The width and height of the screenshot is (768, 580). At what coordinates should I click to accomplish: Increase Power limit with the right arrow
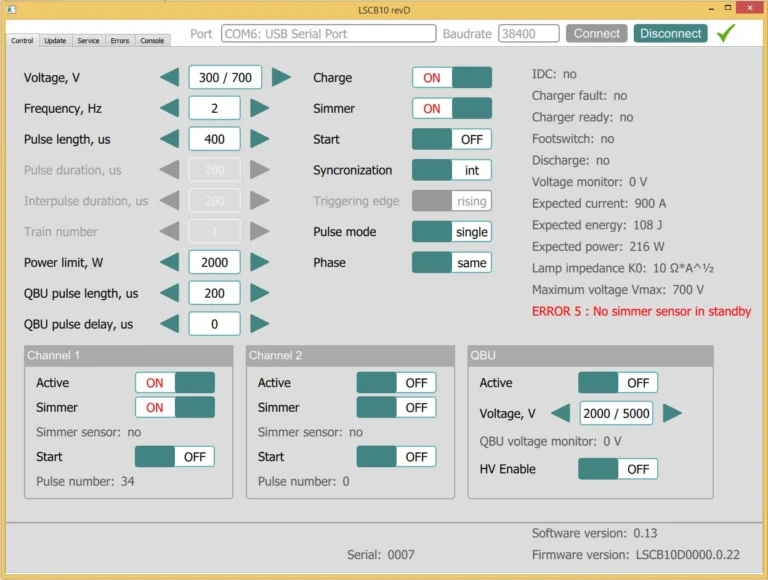pyautogui.click(x=260, y=263)
